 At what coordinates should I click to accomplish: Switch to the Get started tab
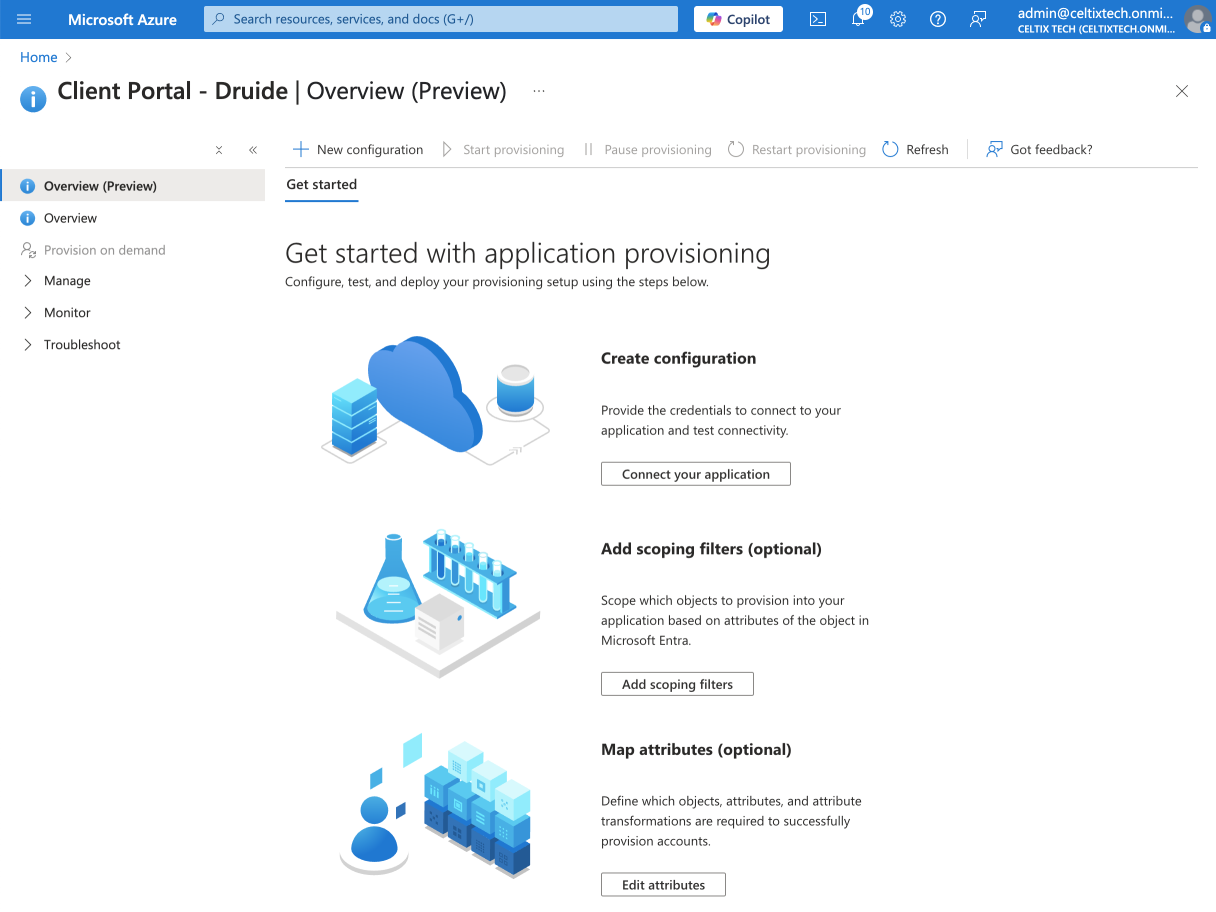[x=321, y=185]
